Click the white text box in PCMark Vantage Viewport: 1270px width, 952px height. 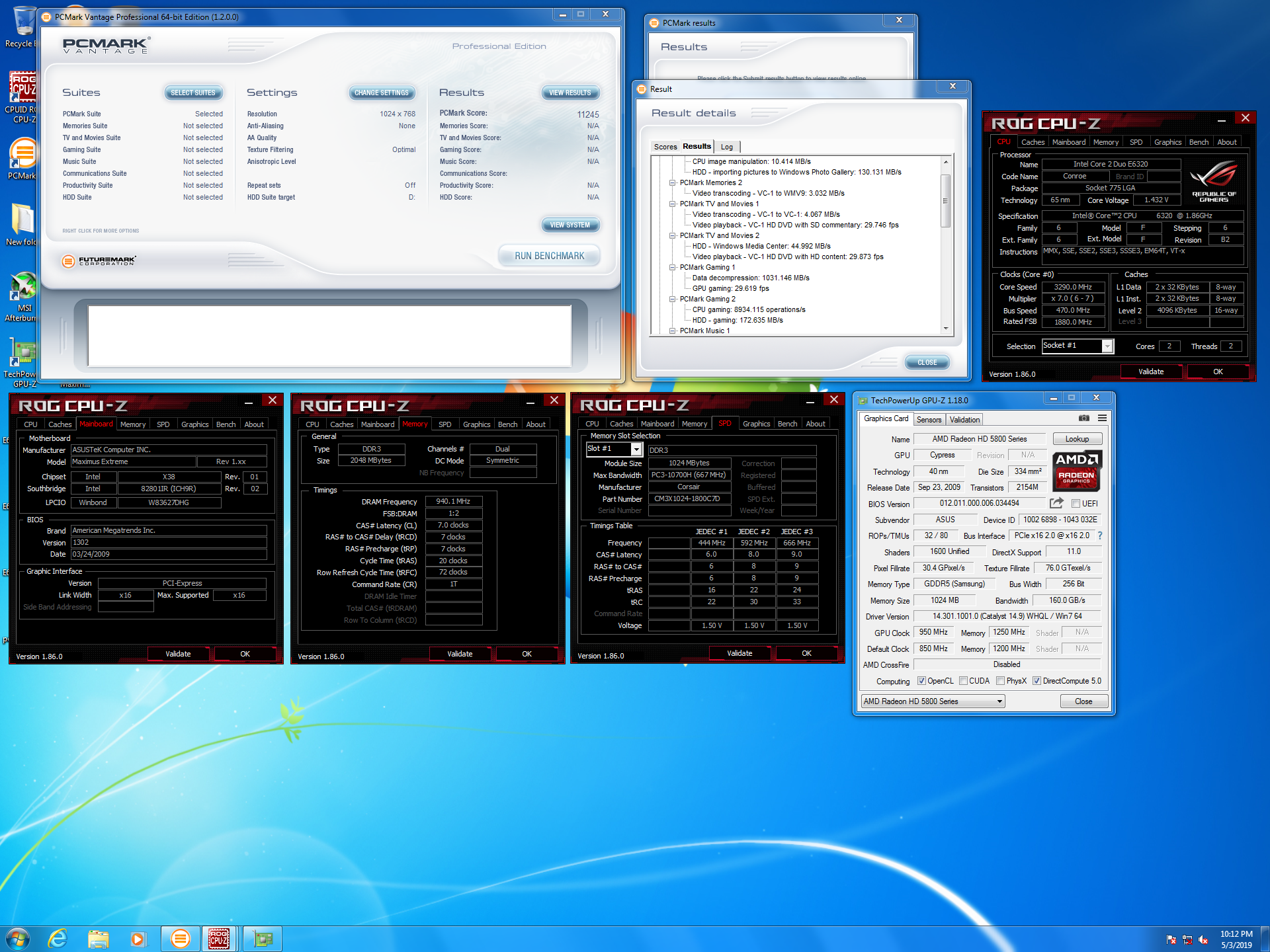pos(329,336)
